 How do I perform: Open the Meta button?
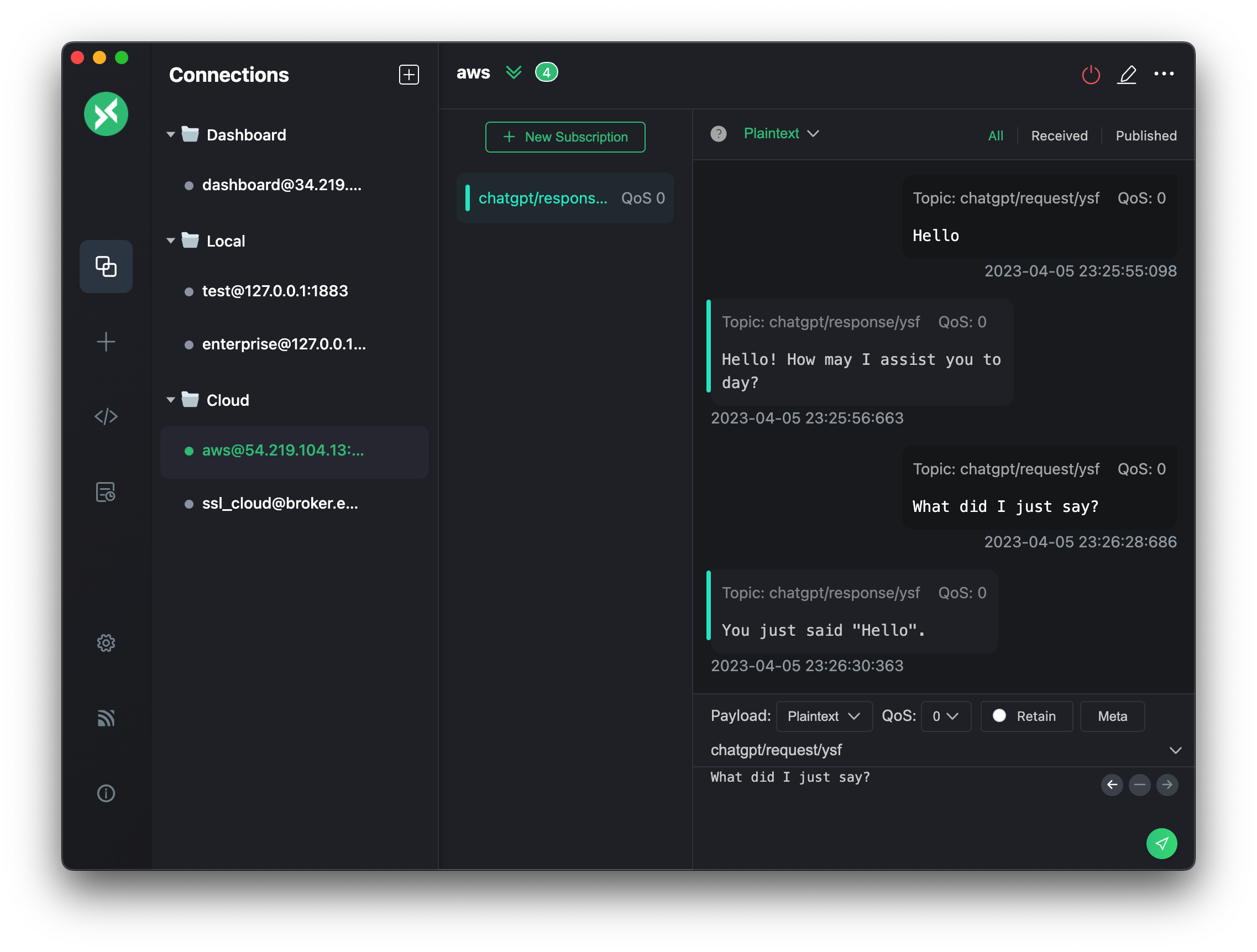(x=1112, y=716)
